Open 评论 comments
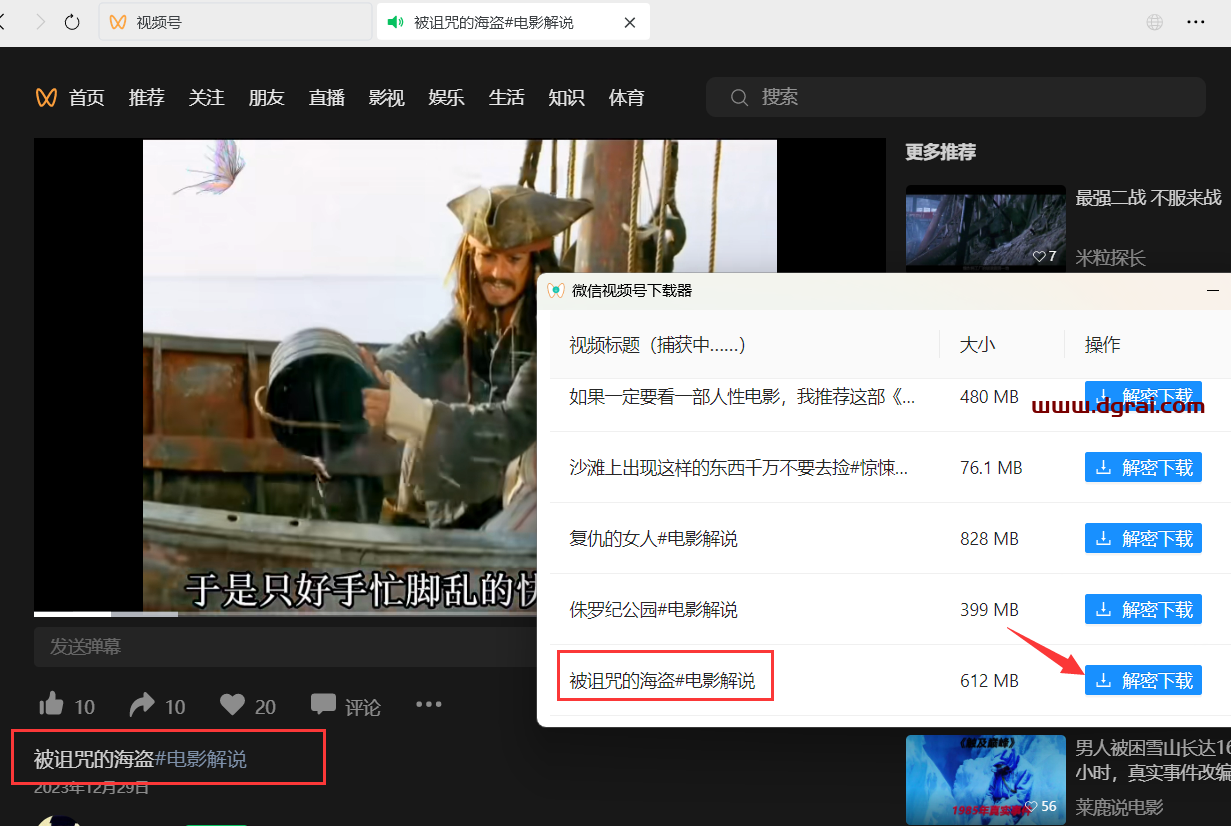Screen dimensions: 1231x826 tap(346, 706)
